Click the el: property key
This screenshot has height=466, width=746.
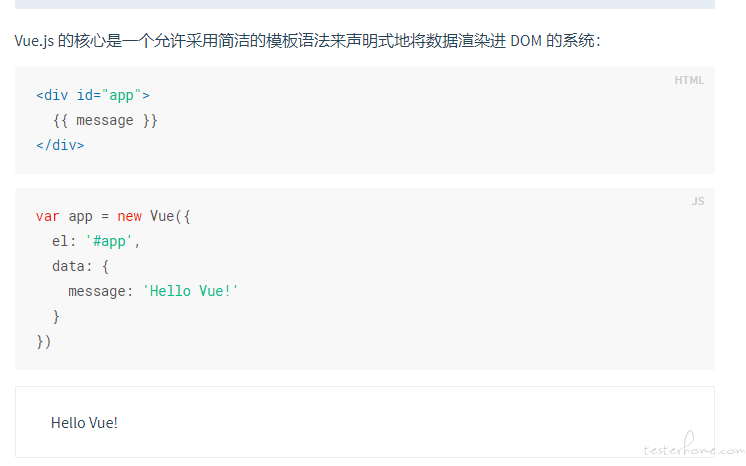click(64, 241)
